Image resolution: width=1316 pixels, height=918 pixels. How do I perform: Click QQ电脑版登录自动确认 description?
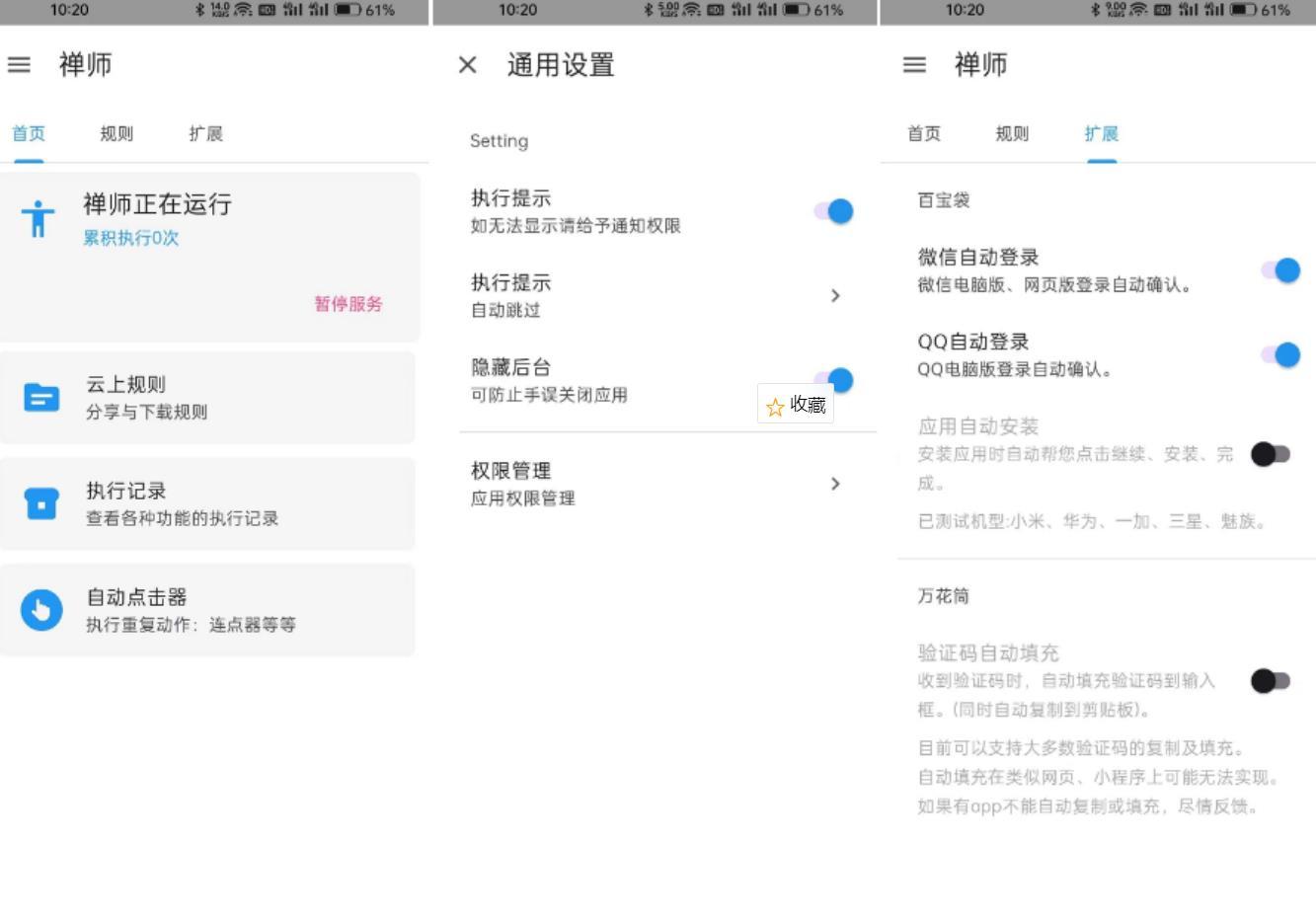point(1015,369)
